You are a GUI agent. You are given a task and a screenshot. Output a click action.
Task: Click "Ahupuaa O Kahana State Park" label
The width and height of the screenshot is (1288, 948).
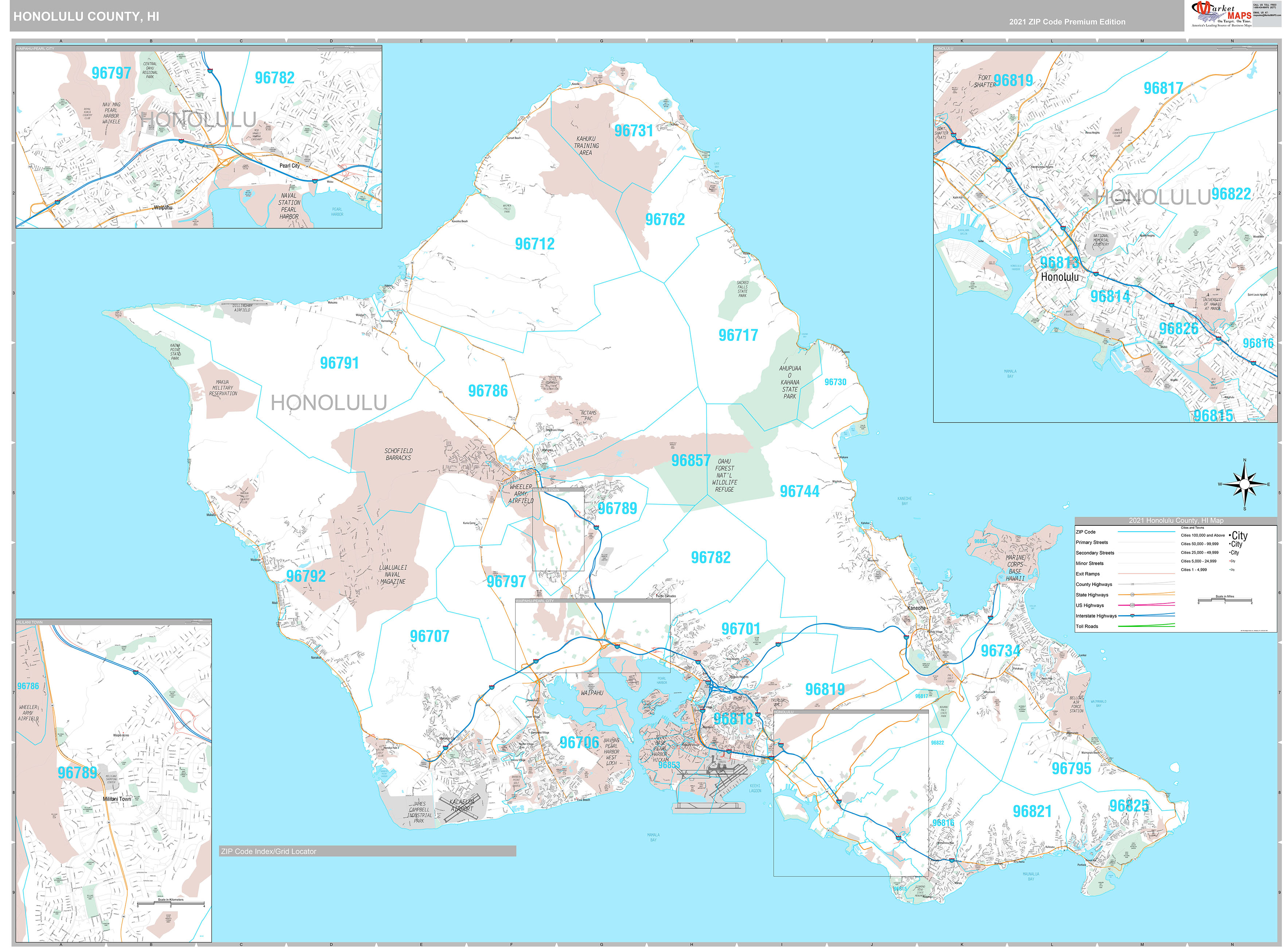[790, 382]
